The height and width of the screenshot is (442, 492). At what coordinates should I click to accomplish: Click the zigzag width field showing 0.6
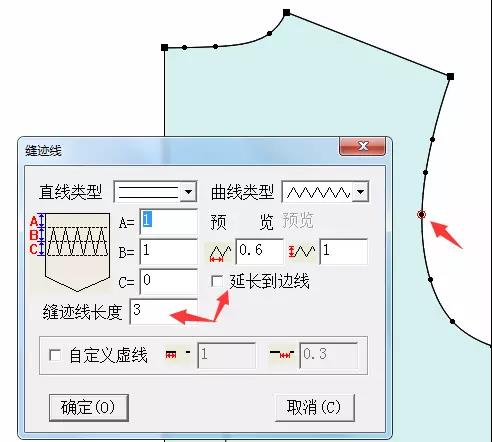point(260,251)
